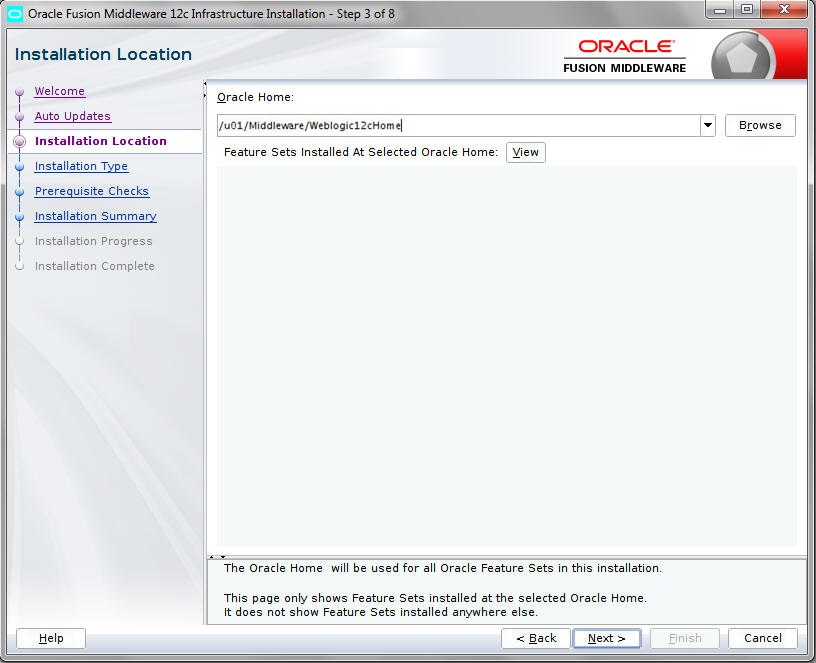Click the Installation Location current-step marker
The height and width of the screenshot is (663, 816).
pos(20,141)
